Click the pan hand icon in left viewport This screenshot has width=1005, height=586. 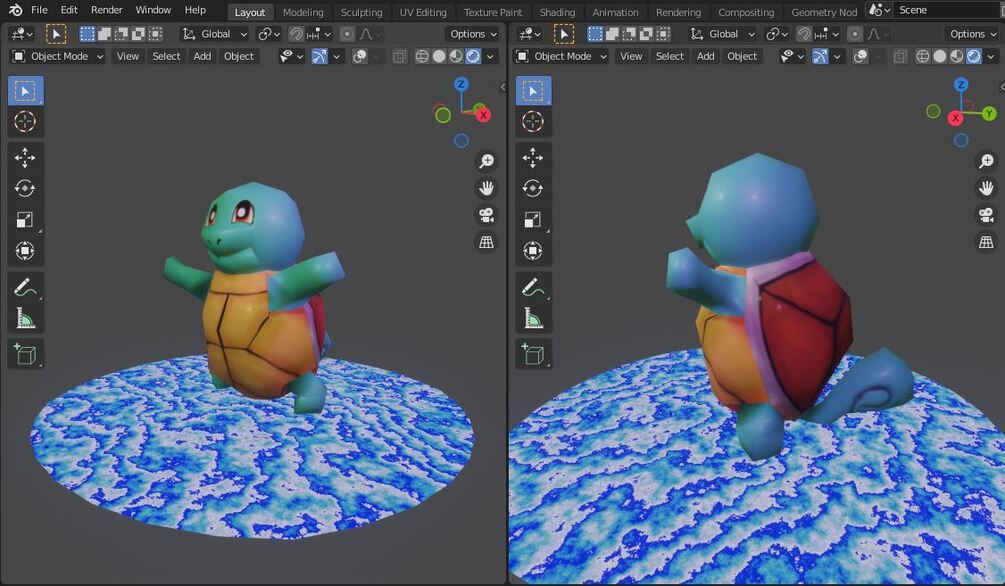pyautogui.click(x=486, y=188)
